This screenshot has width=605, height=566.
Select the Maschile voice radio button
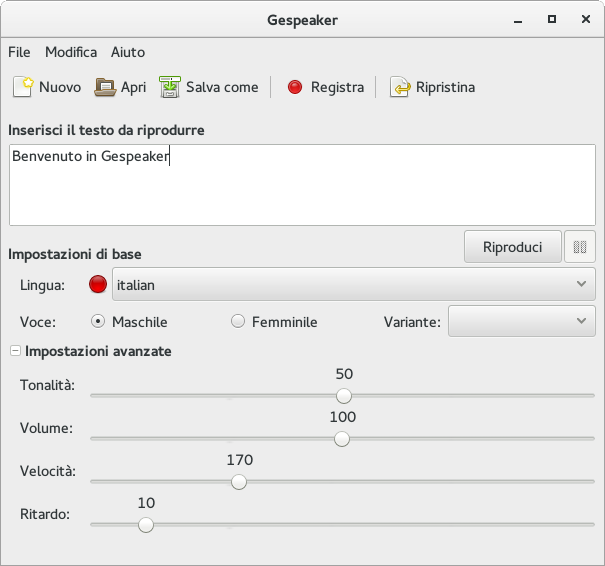click(98, 321)
